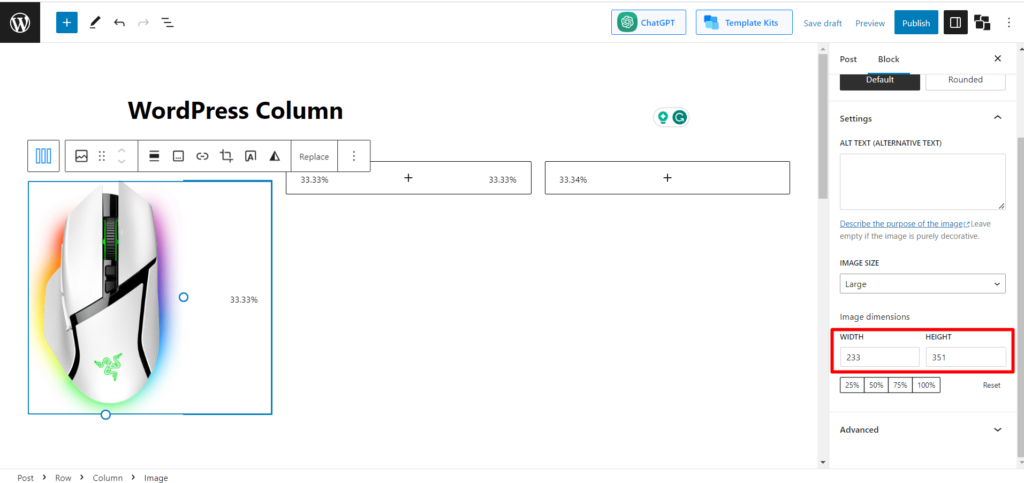Add block in the right column

click(x=667, y=178)
